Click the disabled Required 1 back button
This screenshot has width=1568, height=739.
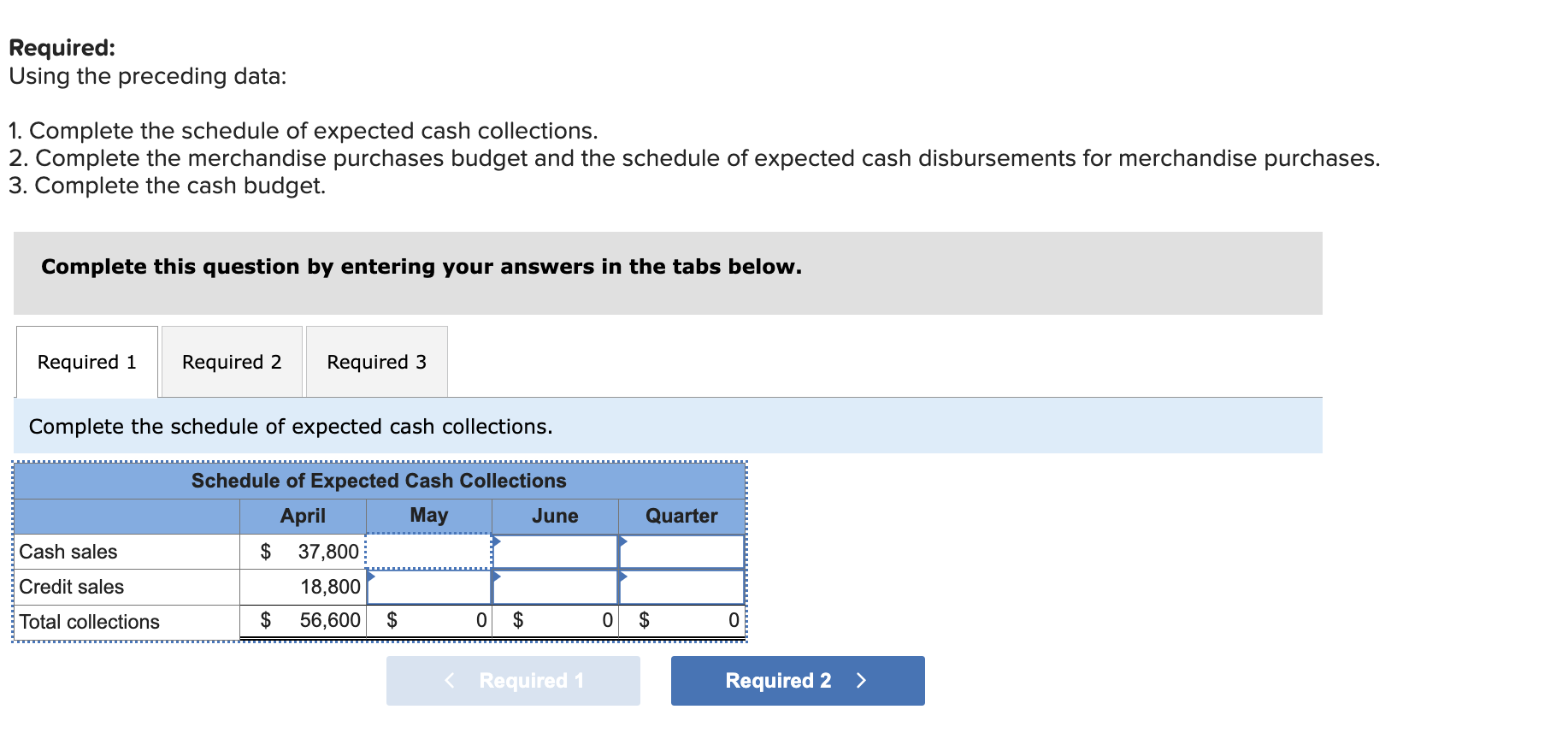[512, 681]
